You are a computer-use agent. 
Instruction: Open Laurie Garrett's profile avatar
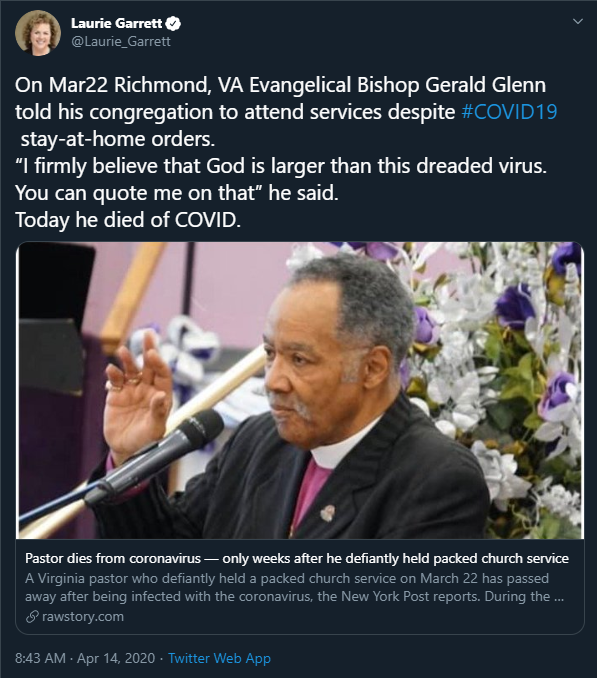click(38, 32)
